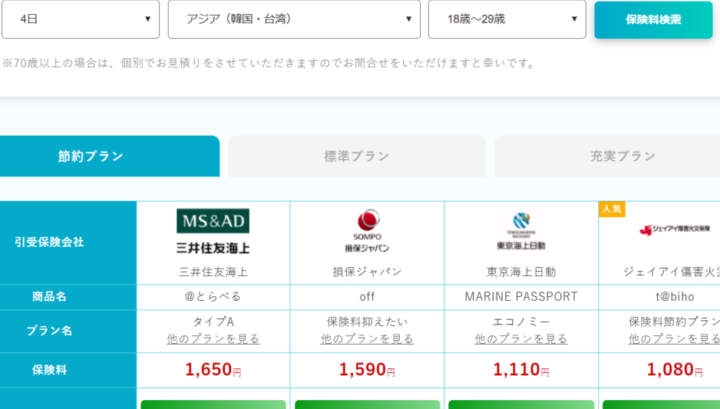Click the 保険料検索 search button
The height and width of the screenshot is (409, 720).
tap(653, 20)
